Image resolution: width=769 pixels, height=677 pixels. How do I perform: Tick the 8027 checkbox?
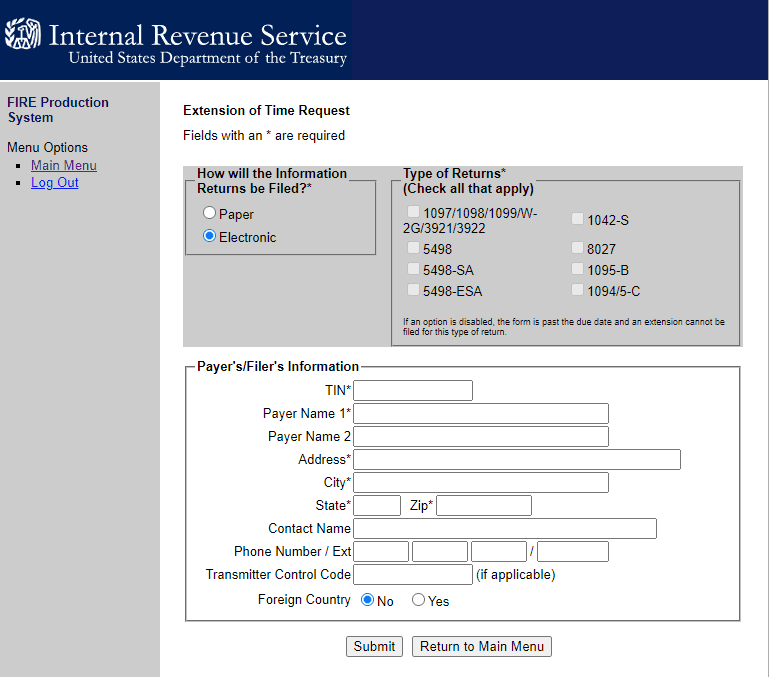pos(578,248)
